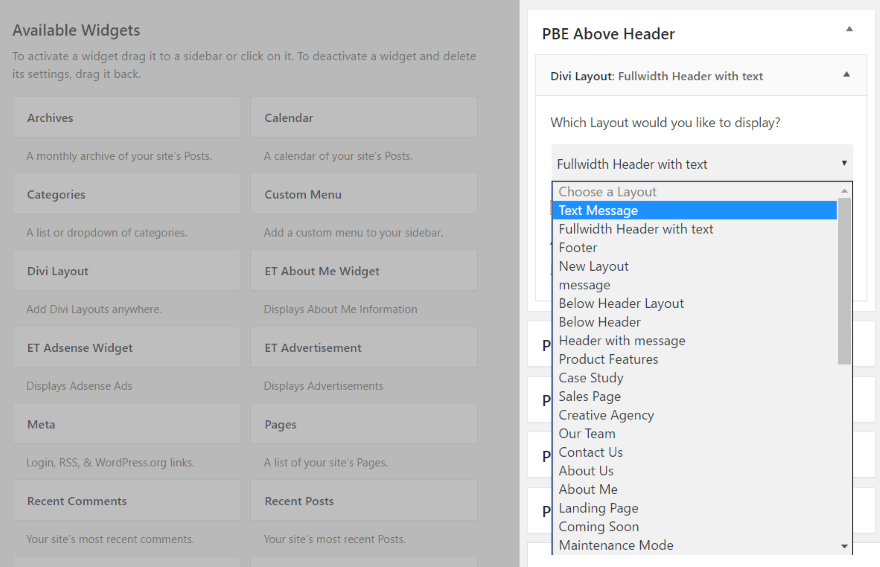Viewport: 880px width, 567px height.
Task: Click the dropdown list scroll up arrow
Action: point(844,191)
